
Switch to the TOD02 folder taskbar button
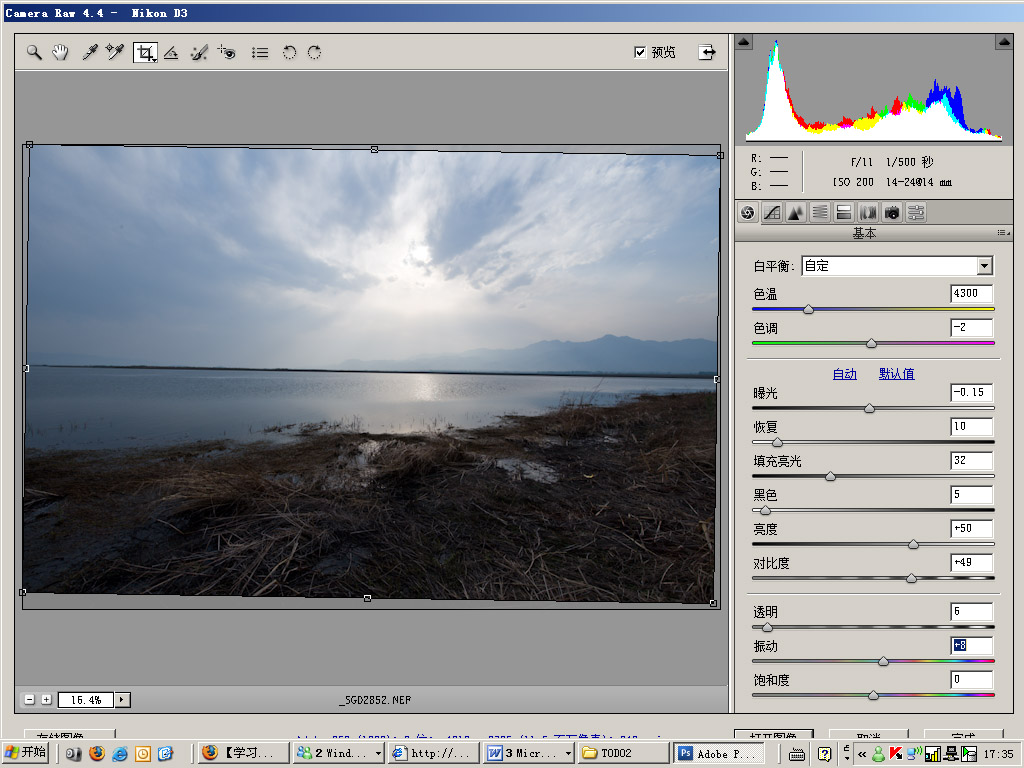624,754
